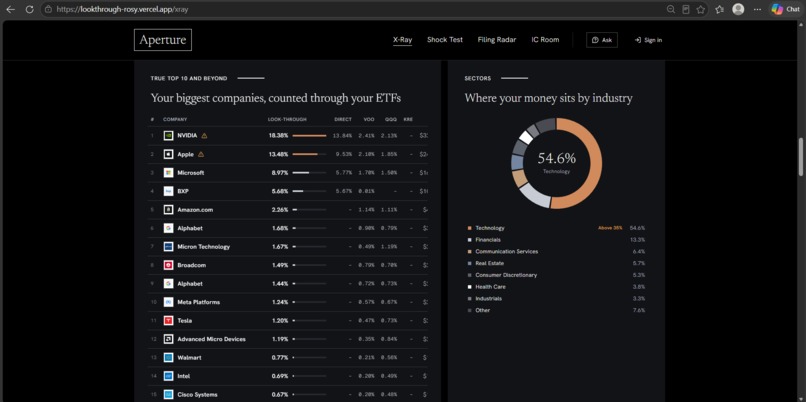Click the browser refresh icon
806x402 pixels.
point(29,9)
